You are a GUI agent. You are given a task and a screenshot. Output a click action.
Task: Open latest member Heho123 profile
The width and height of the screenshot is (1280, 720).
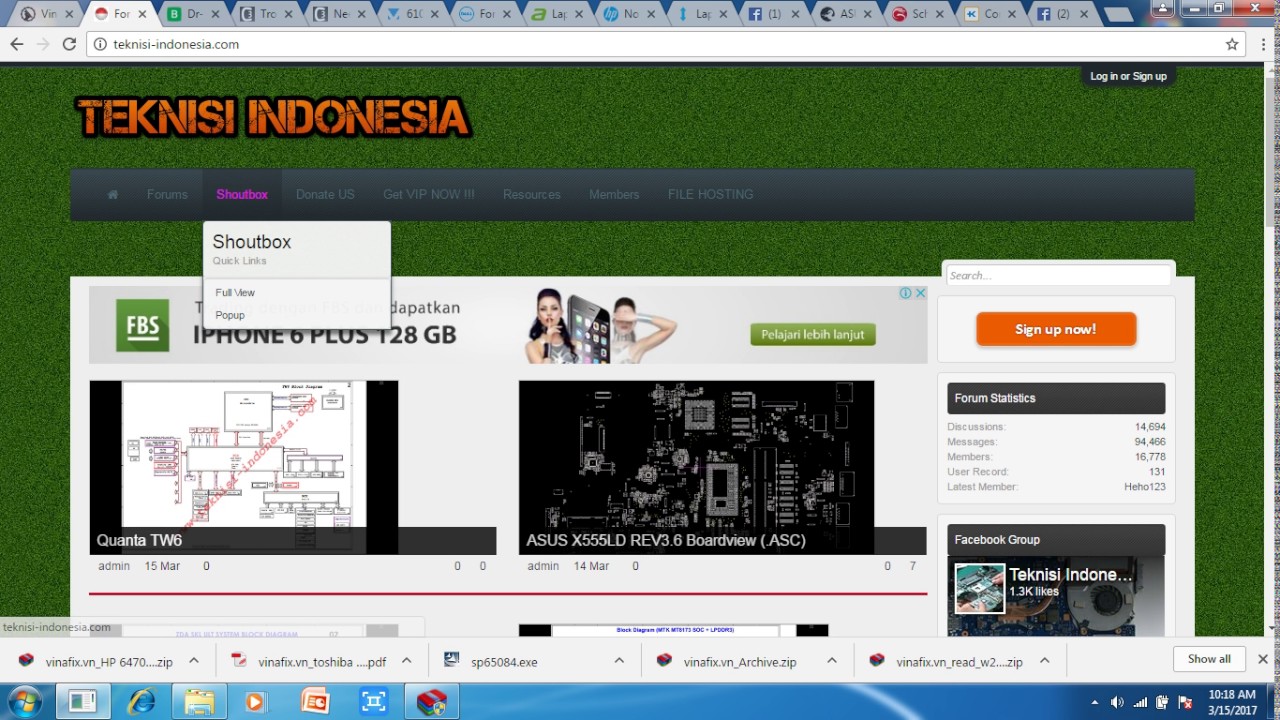(1145, 487)
